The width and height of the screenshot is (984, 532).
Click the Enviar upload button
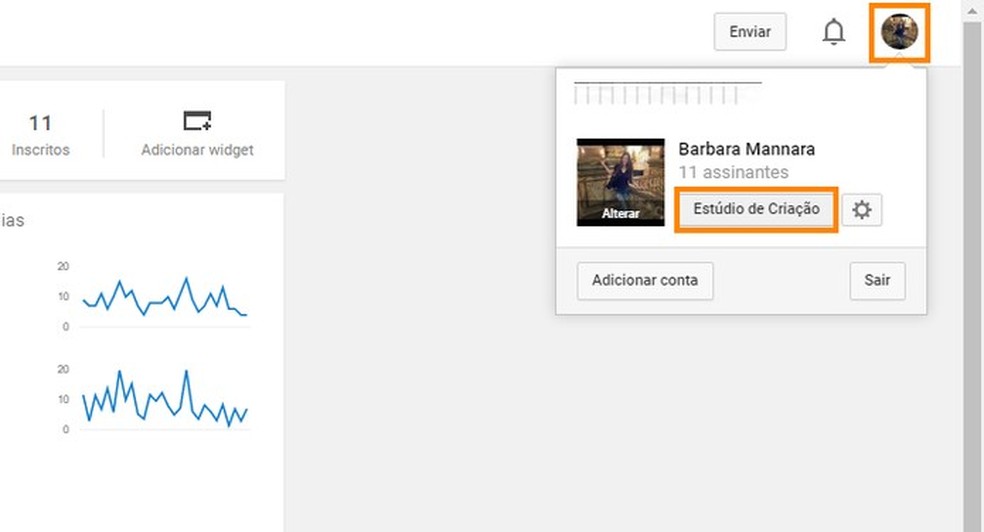(750, 31)
